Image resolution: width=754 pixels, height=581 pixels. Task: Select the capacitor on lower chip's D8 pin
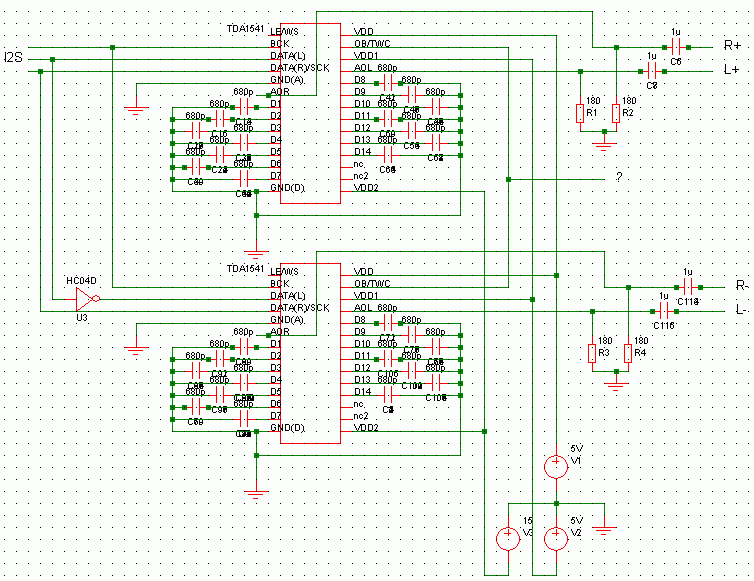(389, 323)
